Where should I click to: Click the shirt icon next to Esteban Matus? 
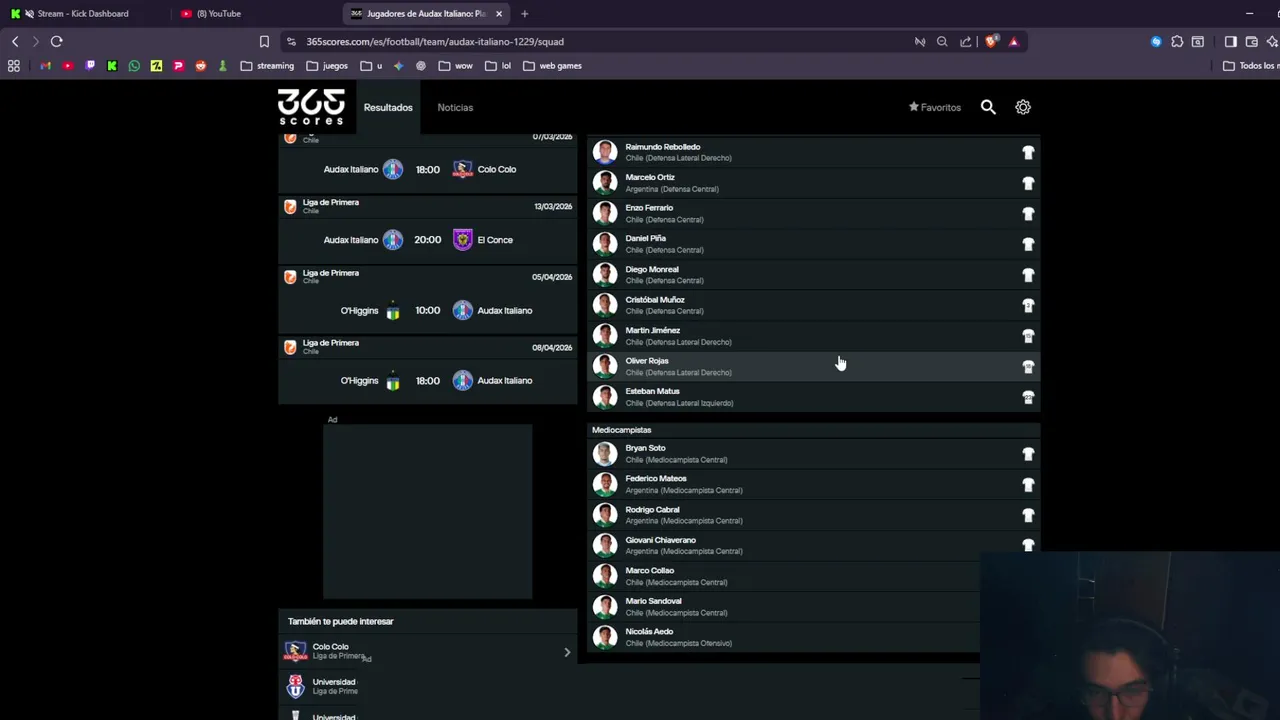1028,397
